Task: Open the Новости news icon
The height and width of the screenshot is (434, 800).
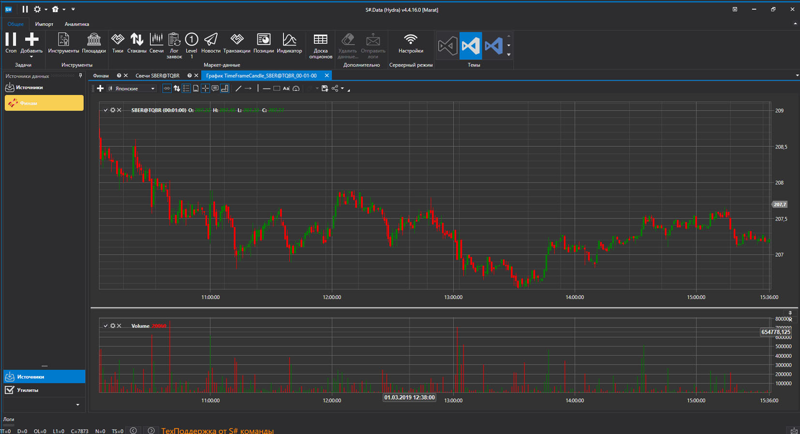Action: click(210, 42)
